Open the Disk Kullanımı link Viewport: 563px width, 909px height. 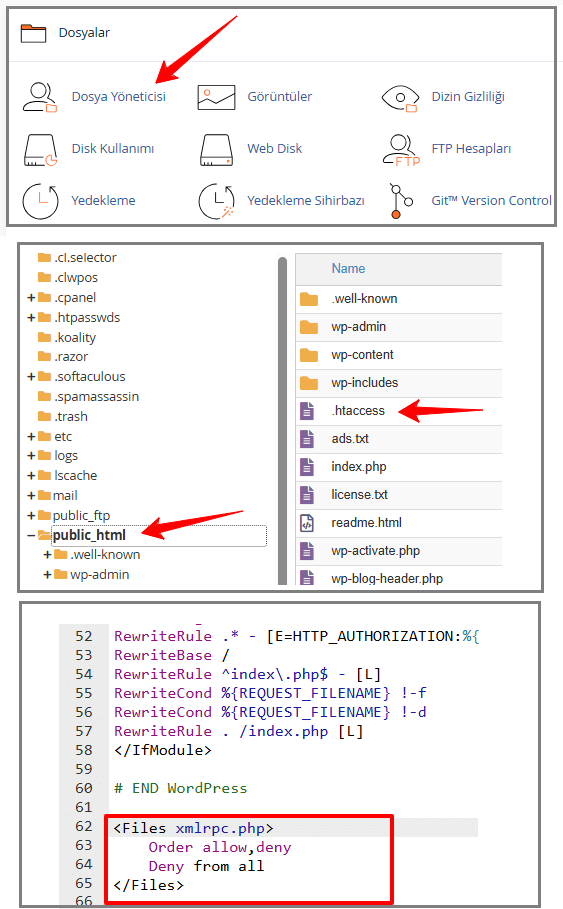point(113,149)
